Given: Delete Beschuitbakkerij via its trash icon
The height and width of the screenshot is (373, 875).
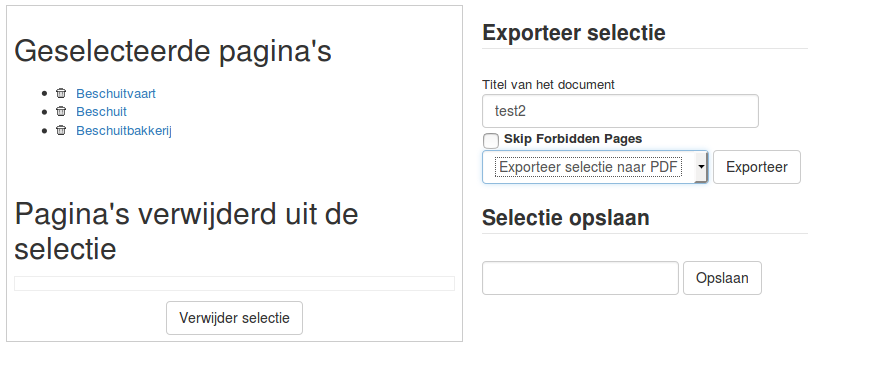Looking at the screenshot, I should tap(61, 130).
